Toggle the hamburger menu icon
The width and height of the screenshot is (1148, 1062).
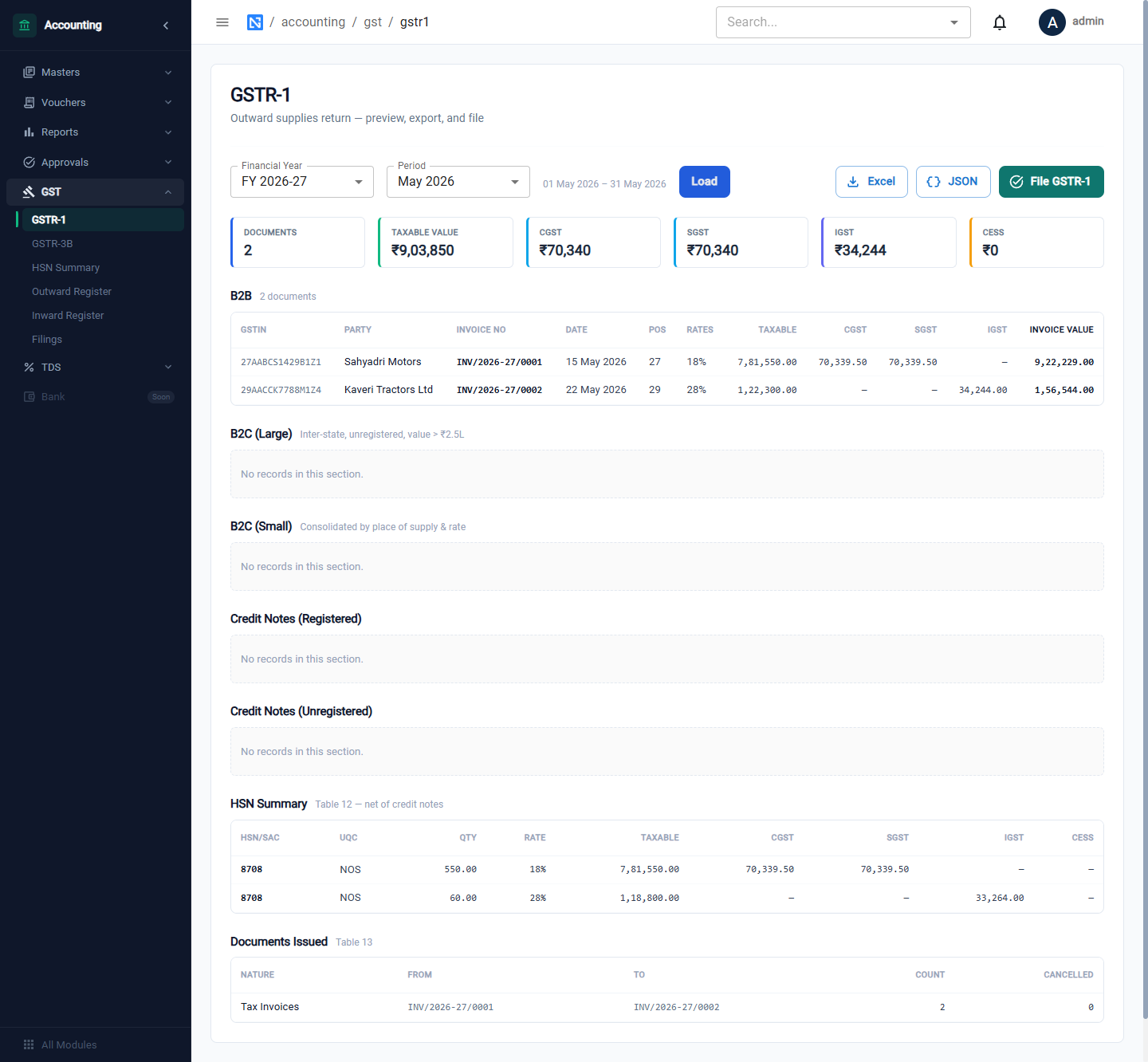[222, 22]
